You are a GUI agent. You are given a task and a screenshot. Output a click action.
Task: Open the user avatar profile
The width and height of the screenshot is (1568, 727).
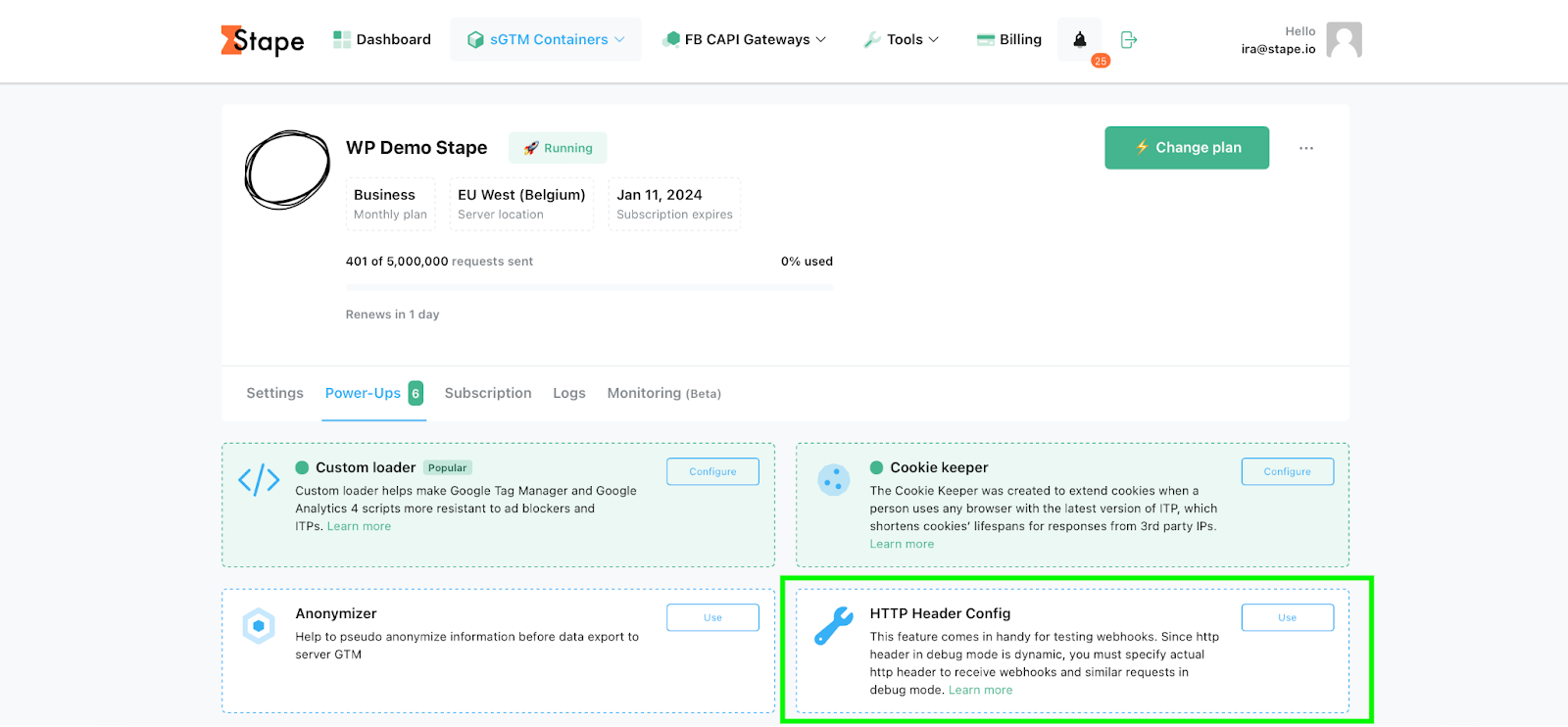1344,40
